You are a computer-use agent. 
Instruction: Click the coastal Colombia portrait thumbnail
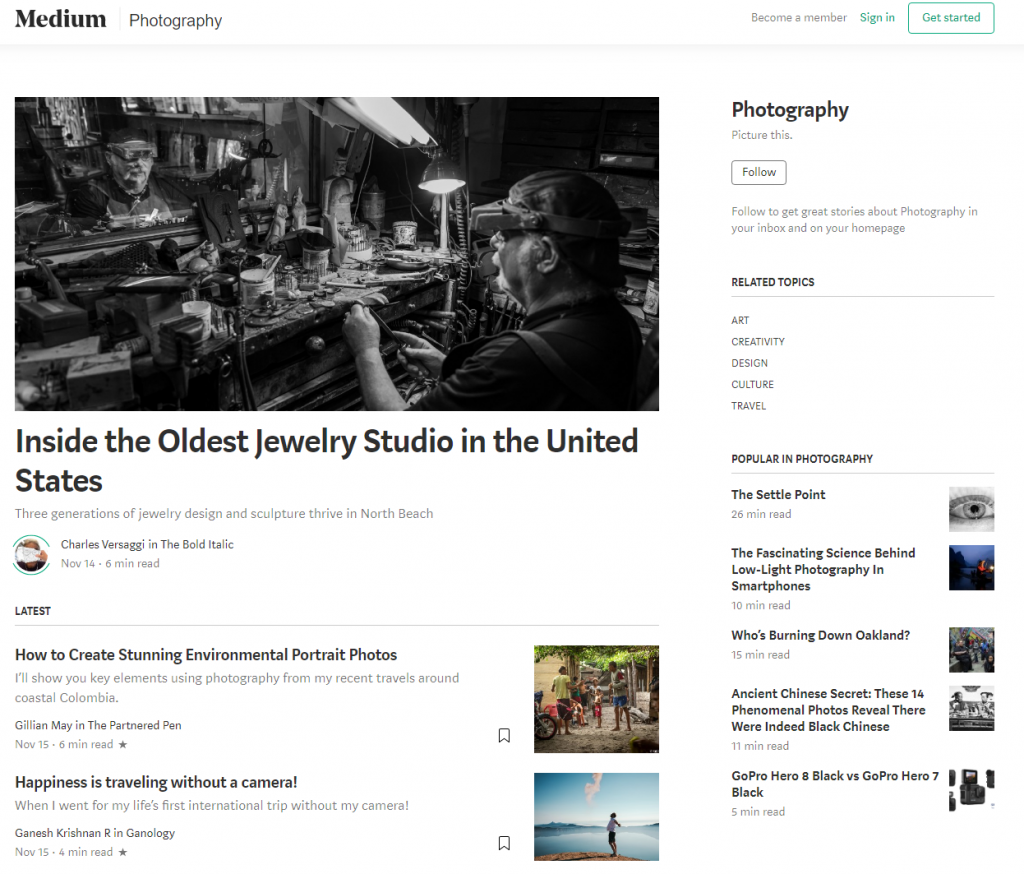[x=596, y=699]
